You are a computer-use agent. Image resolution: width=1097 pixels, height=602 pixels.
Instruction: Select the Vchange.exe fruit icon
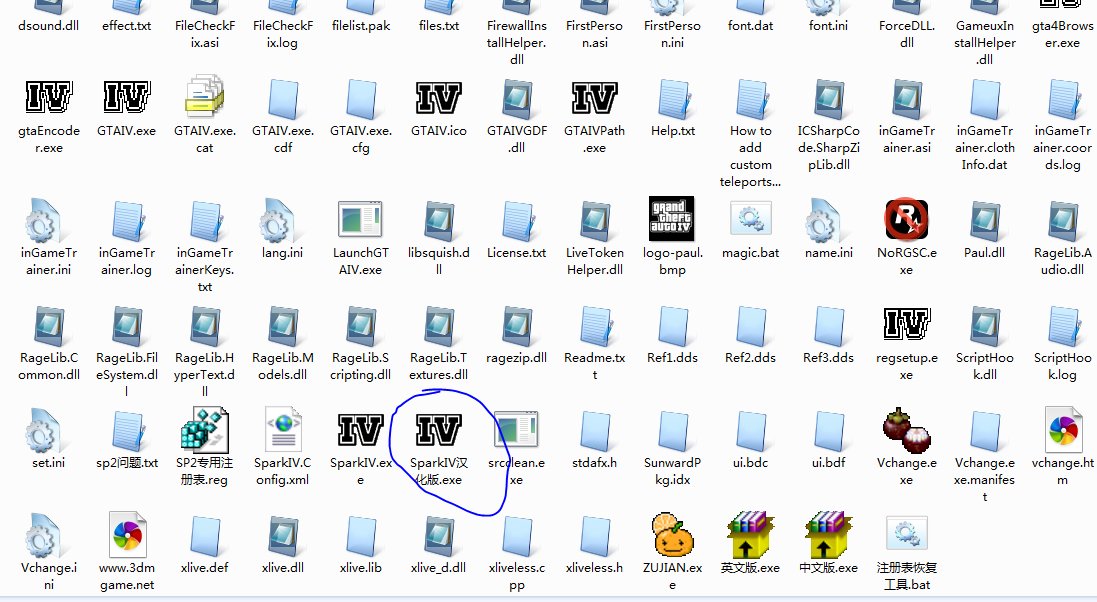[907, 430]
